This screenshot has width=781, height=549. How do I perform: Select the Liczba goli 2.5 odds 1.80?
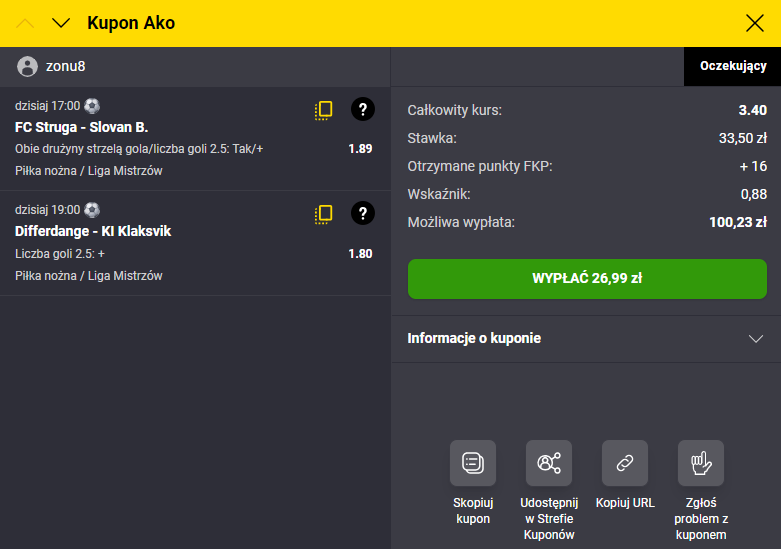coord(360,254)
